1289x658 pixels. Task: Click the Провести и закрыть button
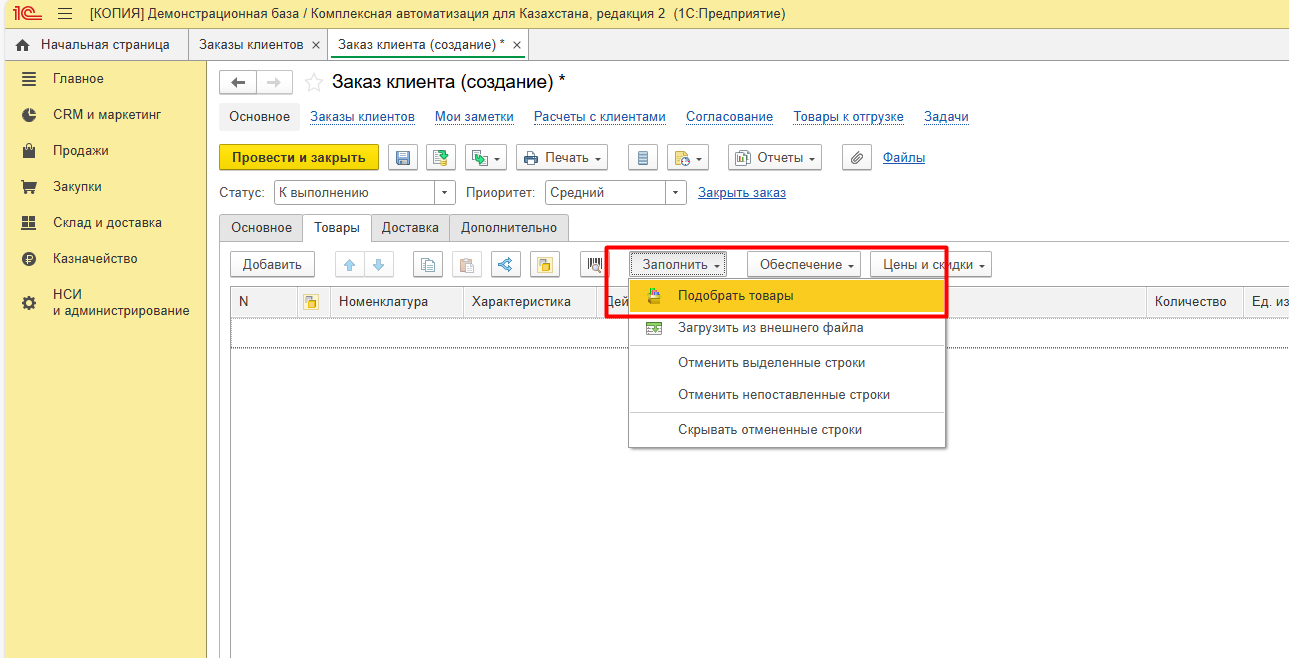pyautogui.click(x=298, y=158)
